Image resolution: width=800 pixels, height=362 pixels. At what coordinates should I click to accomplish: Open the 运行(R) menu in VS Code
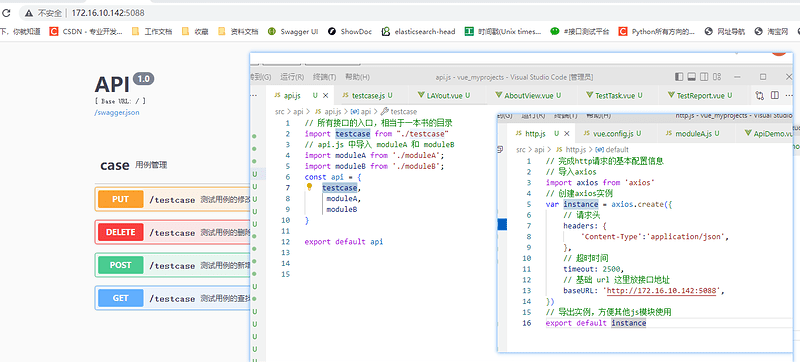[x=292, y=77]
